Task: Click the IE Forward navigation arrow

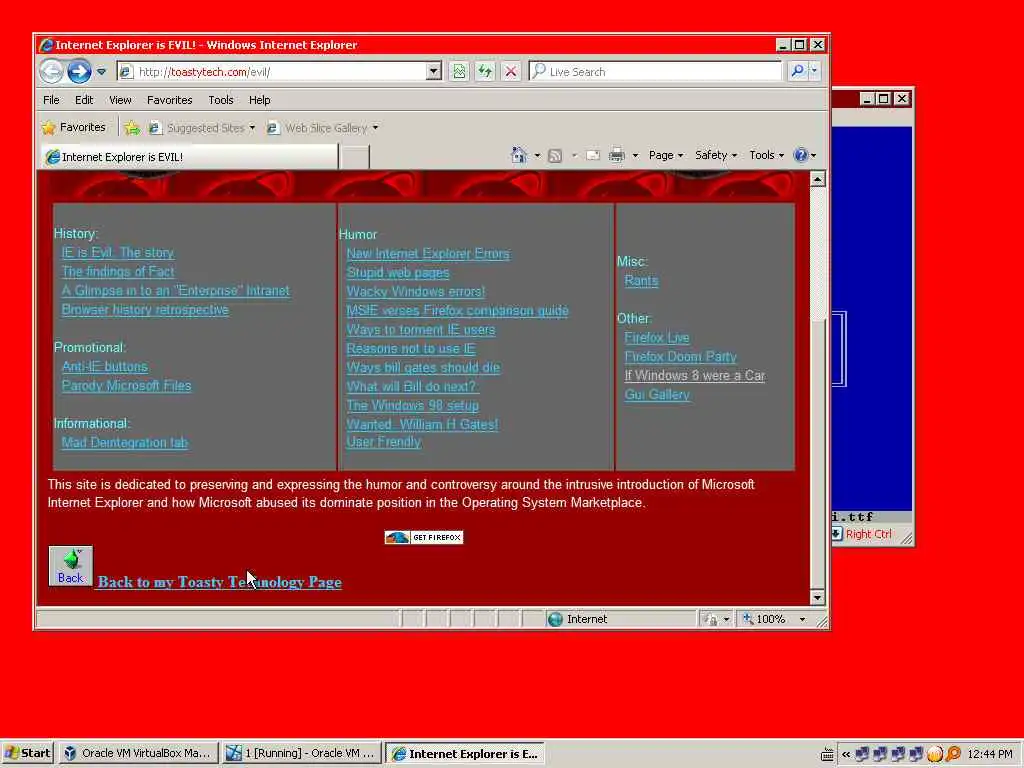Action: (79, 71)
